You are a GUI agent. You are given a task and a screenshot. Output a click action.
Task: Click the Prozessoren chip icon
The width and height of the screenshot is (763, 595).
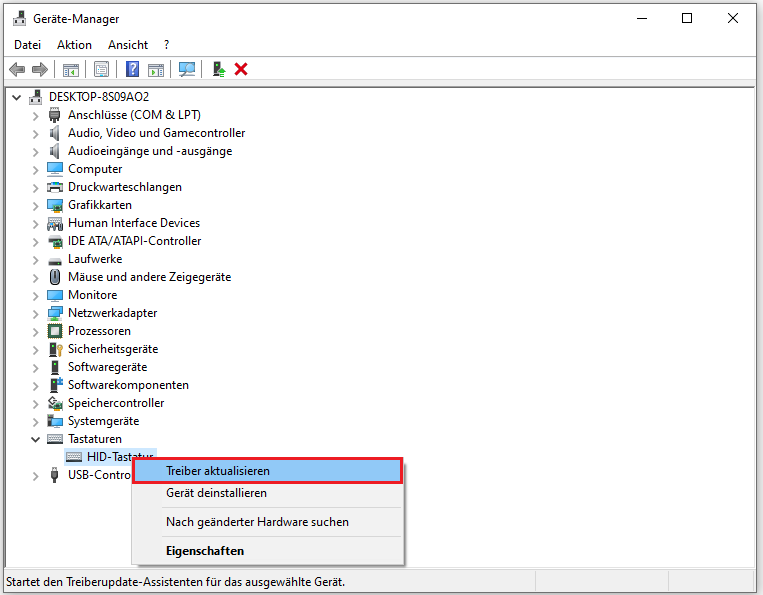[x=55, y=331]
